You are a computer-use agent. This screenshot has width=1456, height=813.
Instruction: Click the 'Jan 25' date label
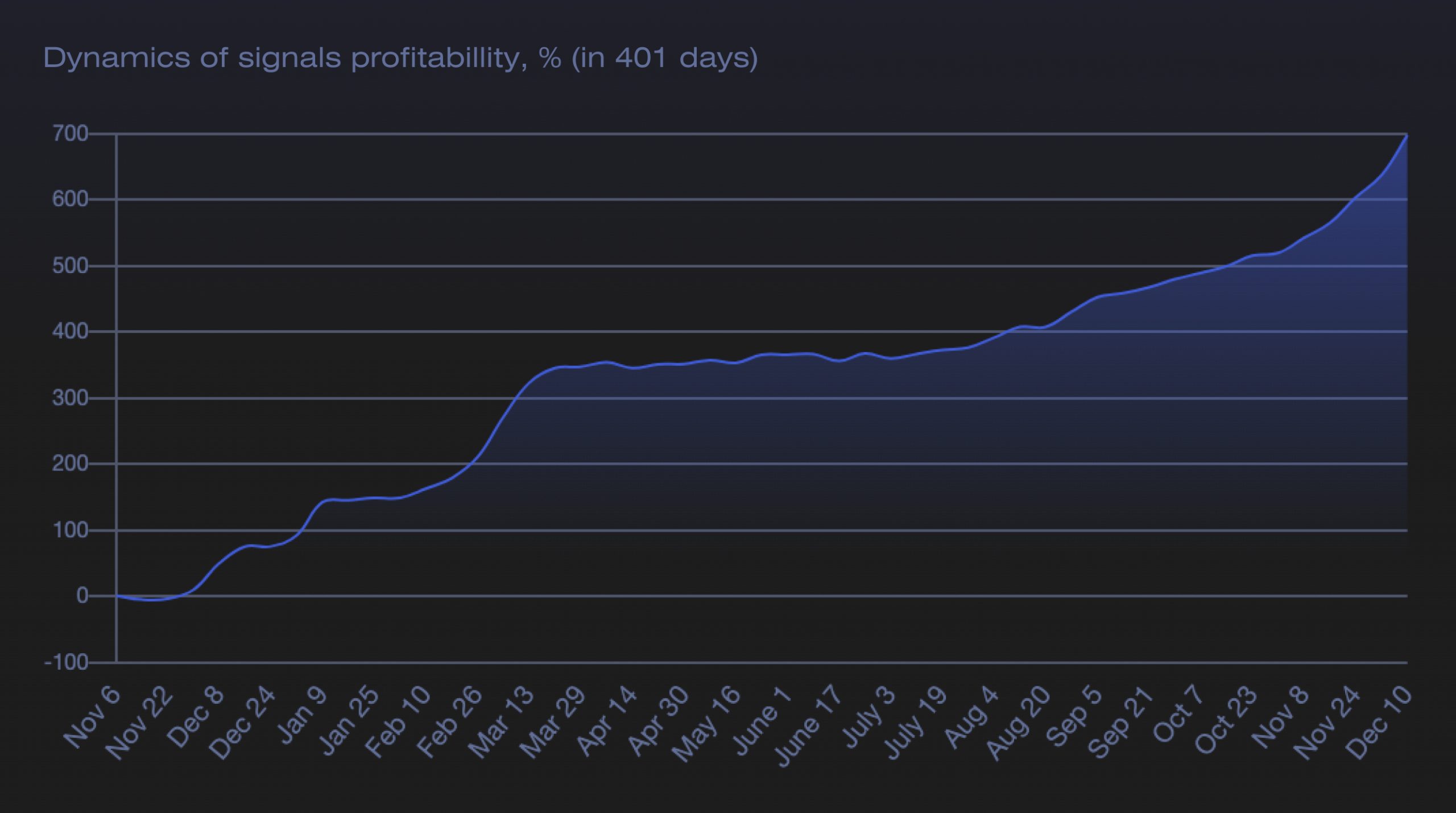tap(348, 721)
